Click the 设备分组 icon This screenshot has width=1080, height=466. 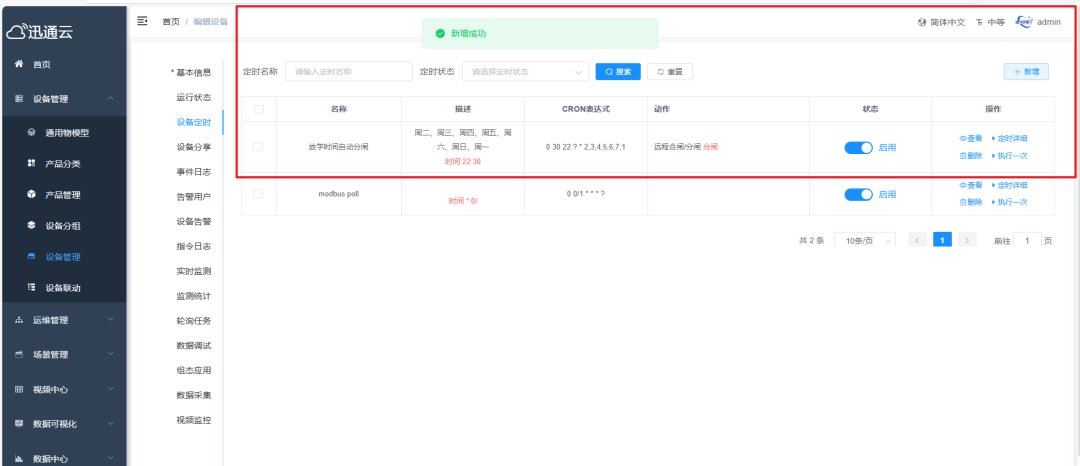point(30,225)
